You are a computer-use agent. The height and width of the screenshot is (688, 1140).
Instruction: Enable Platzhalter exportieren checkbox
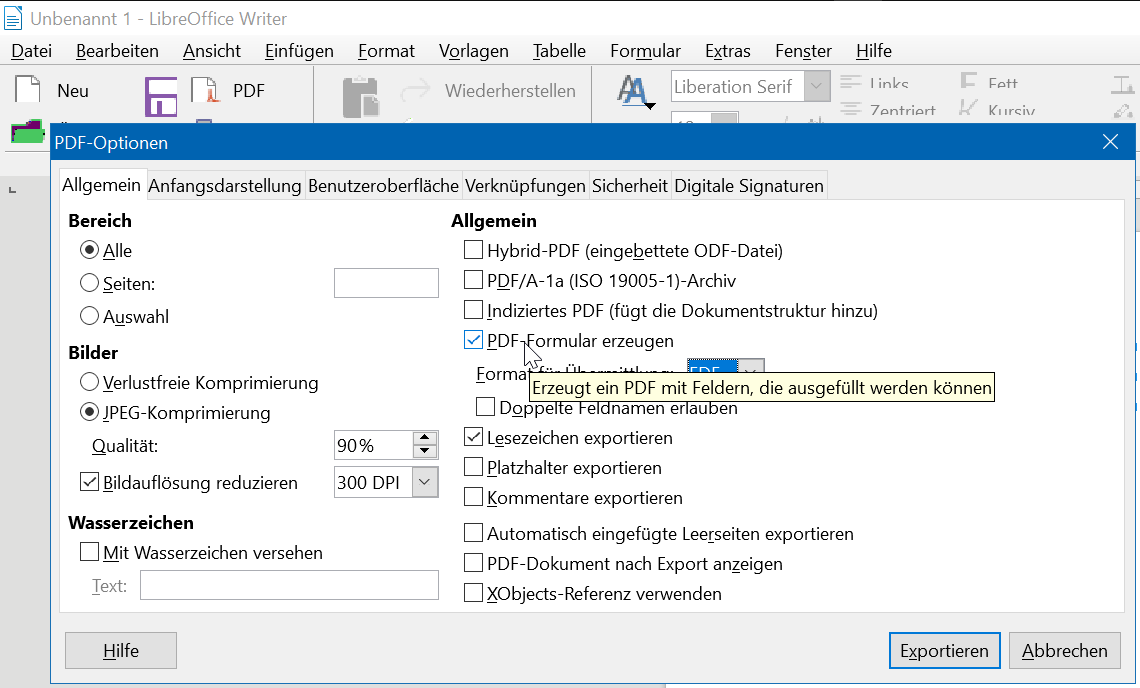click(473, 466)
